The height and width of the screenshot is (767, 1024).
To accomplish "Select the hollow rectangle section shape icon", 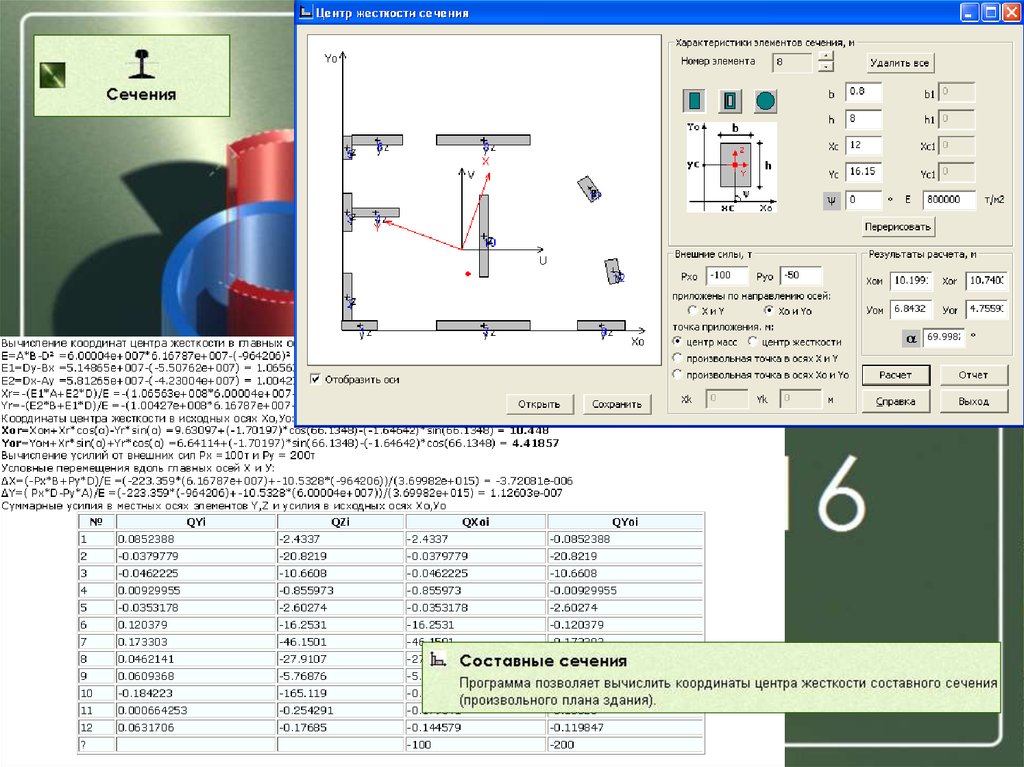I will coord(731,101).
